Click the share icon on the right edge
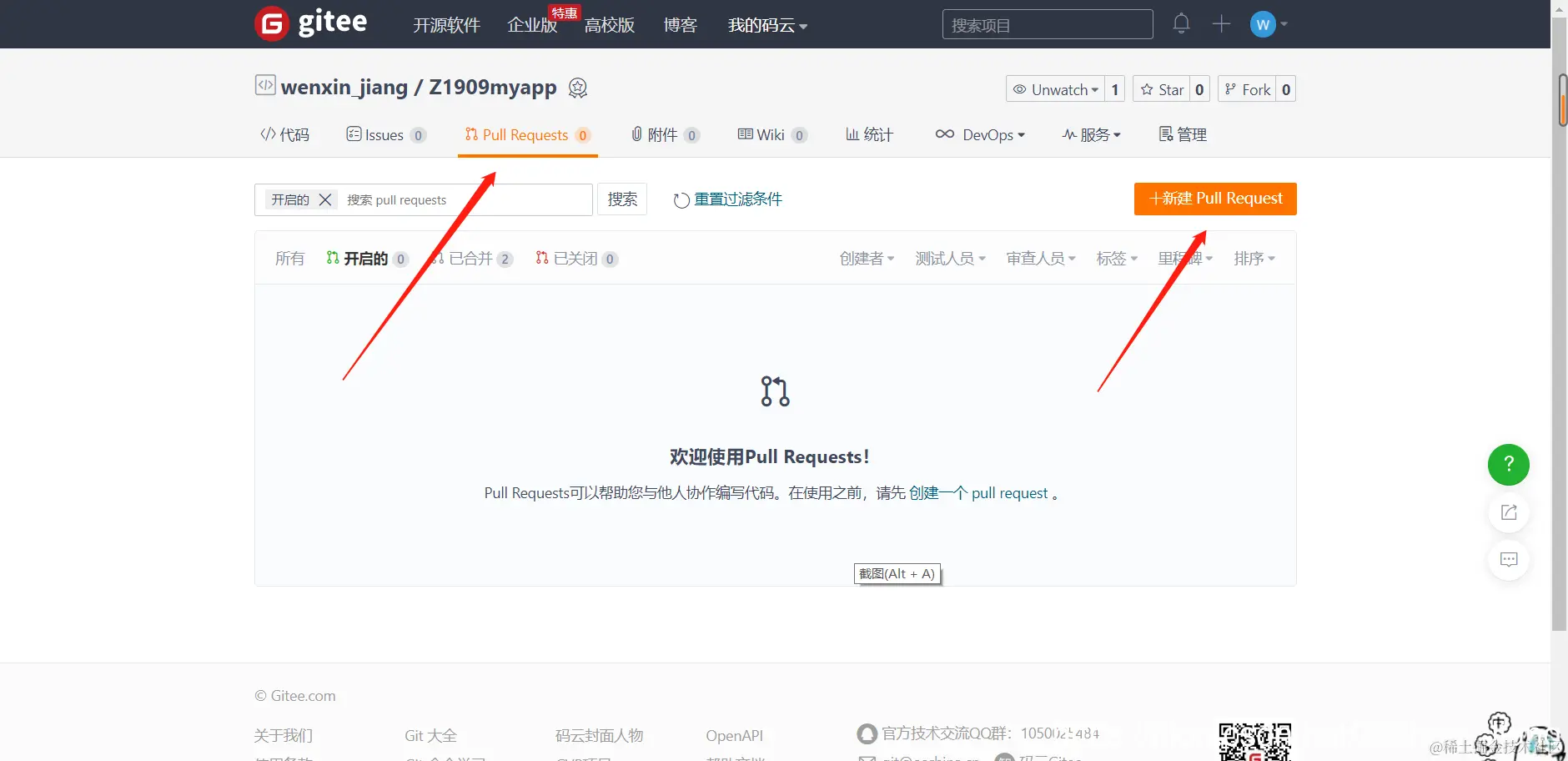The image size is (1568, 761). coord(1508,512)
